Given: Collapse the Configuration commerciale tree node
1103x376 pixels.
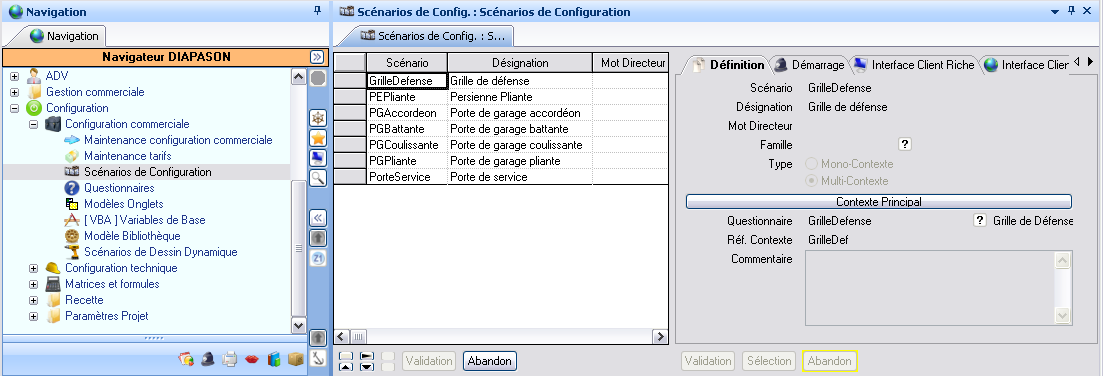Looking at the screenshot, I should [33, 124].
